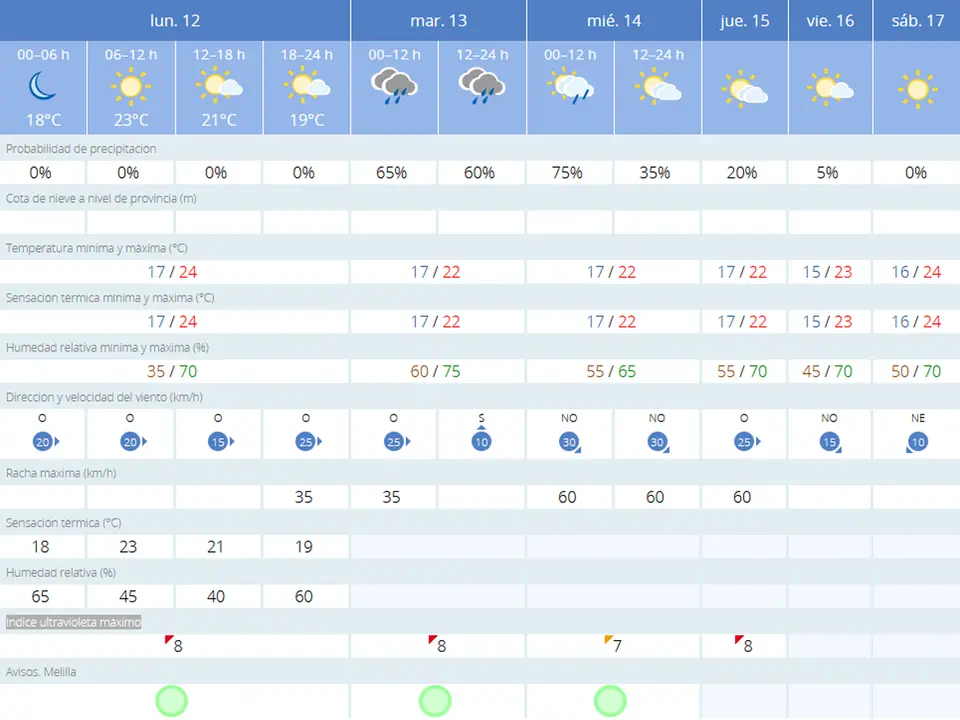Click south wind icon 10 for mar. 13
960x720 pixels.
click(x=481, y=439)
